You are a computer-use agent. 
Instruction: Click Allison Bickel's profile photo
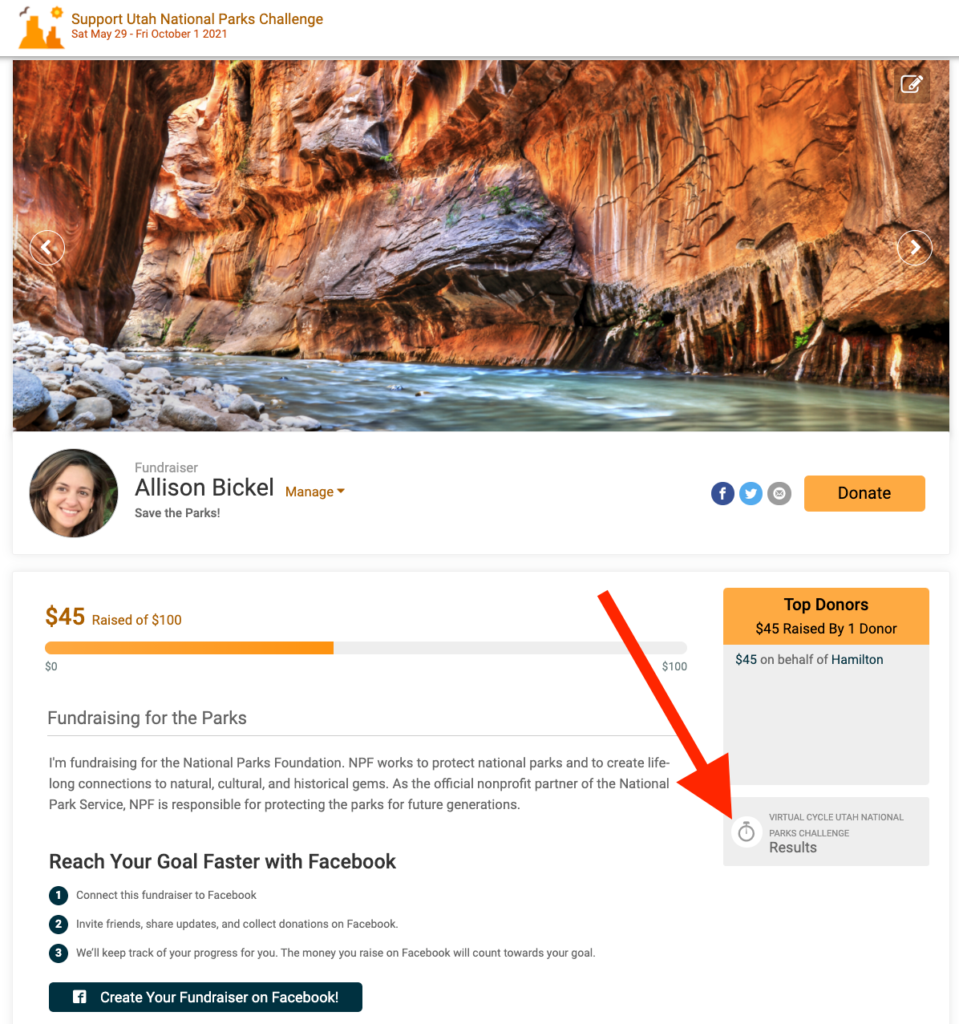(74, 493)
